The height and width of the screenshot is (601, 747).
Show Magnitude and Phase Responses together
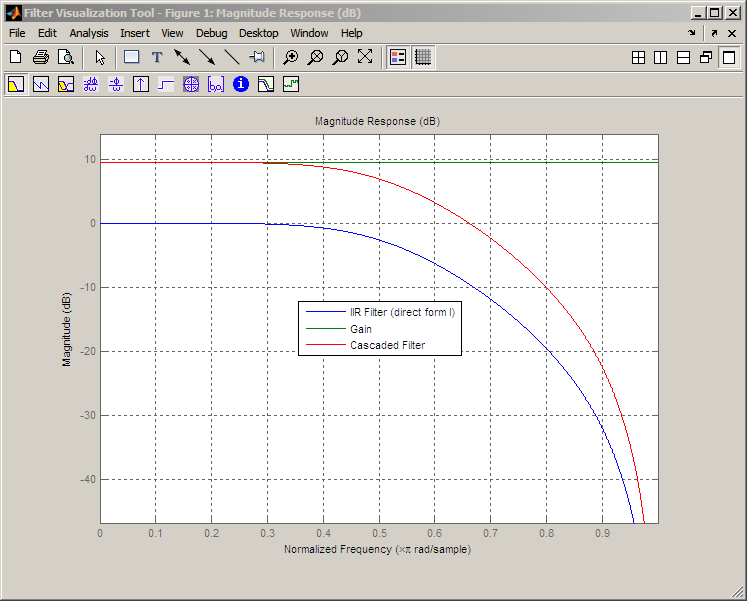[x=66, y=85]
